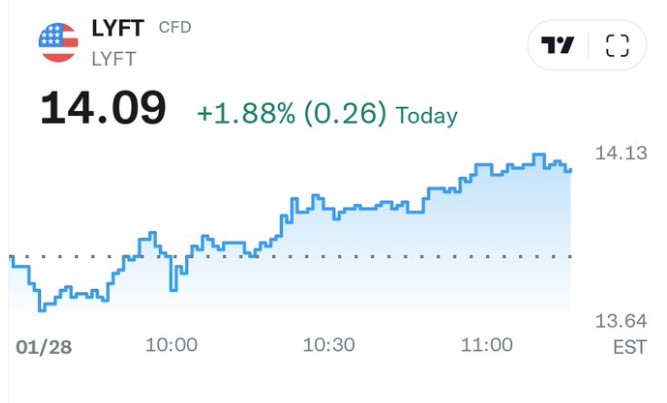Click the 01/28 date label
Screen dimensions: 667x403
45,346
